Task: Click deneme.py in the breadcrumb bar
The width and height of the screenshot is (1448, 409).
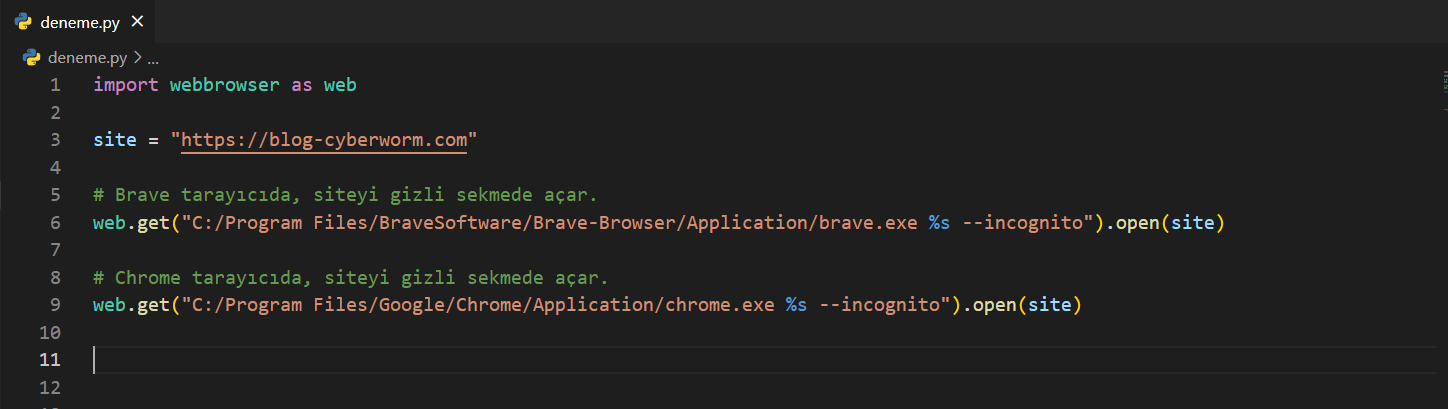Action: point(88,57)
